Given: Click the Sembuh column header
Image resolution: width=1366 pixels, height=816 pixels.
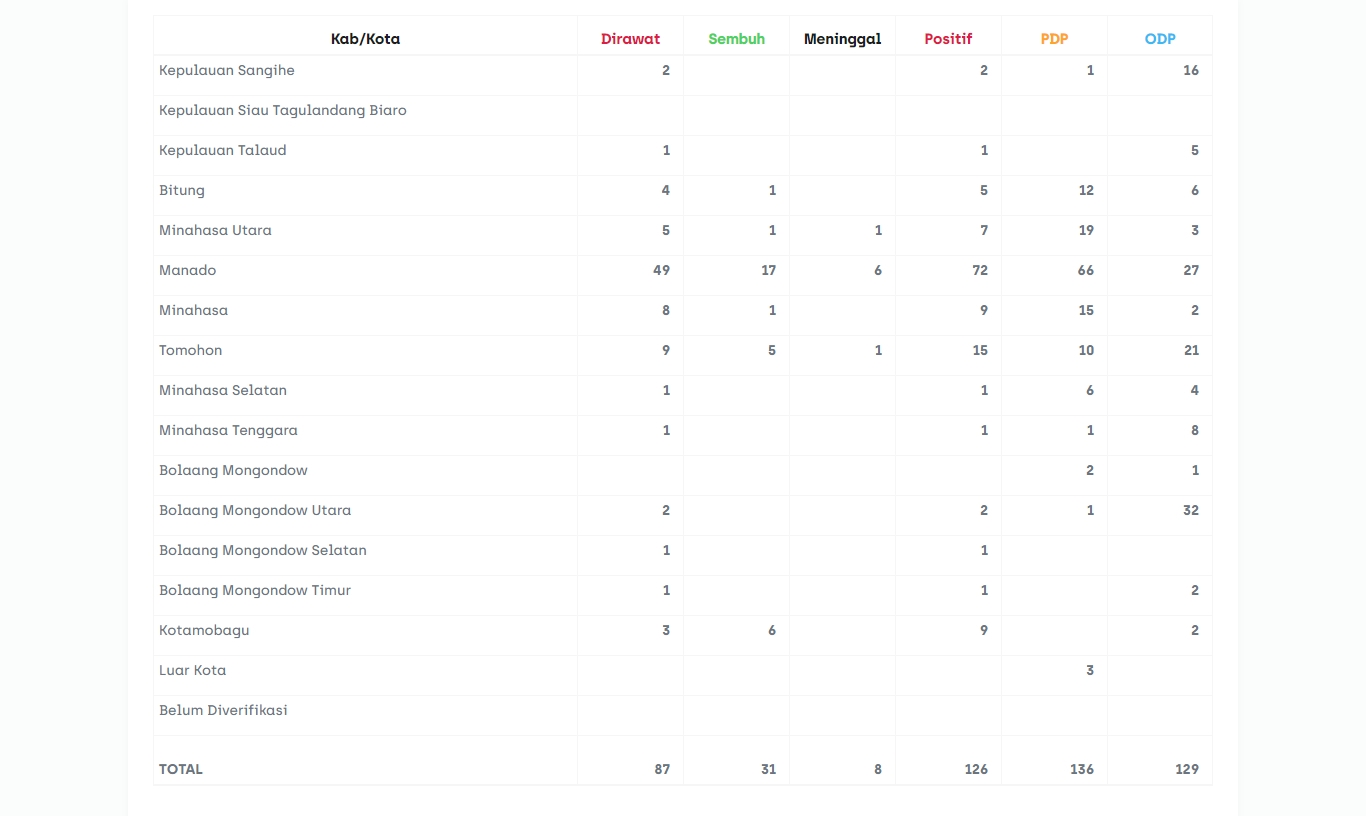Looking at the screenshot, I should [x=736, y=39].
